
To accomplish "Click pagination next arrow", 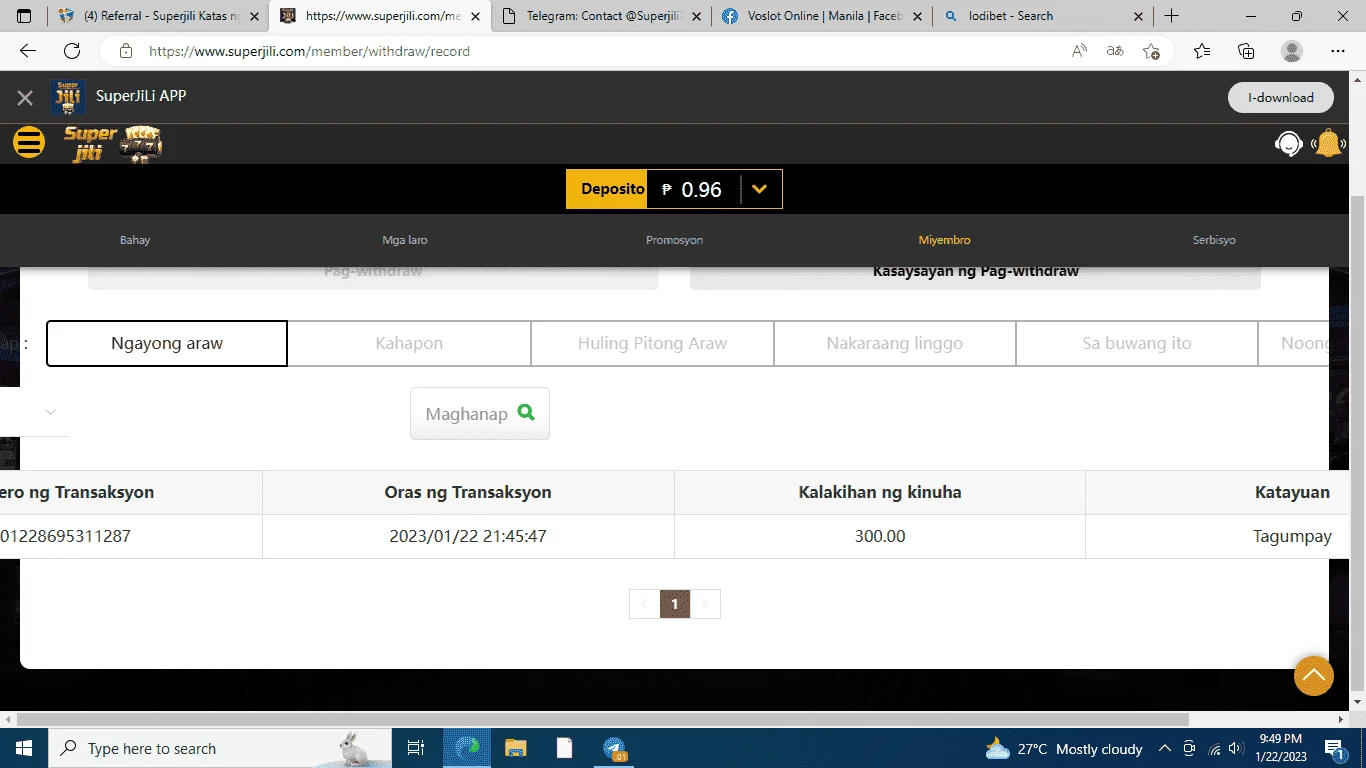I will (x=706, y=604).
